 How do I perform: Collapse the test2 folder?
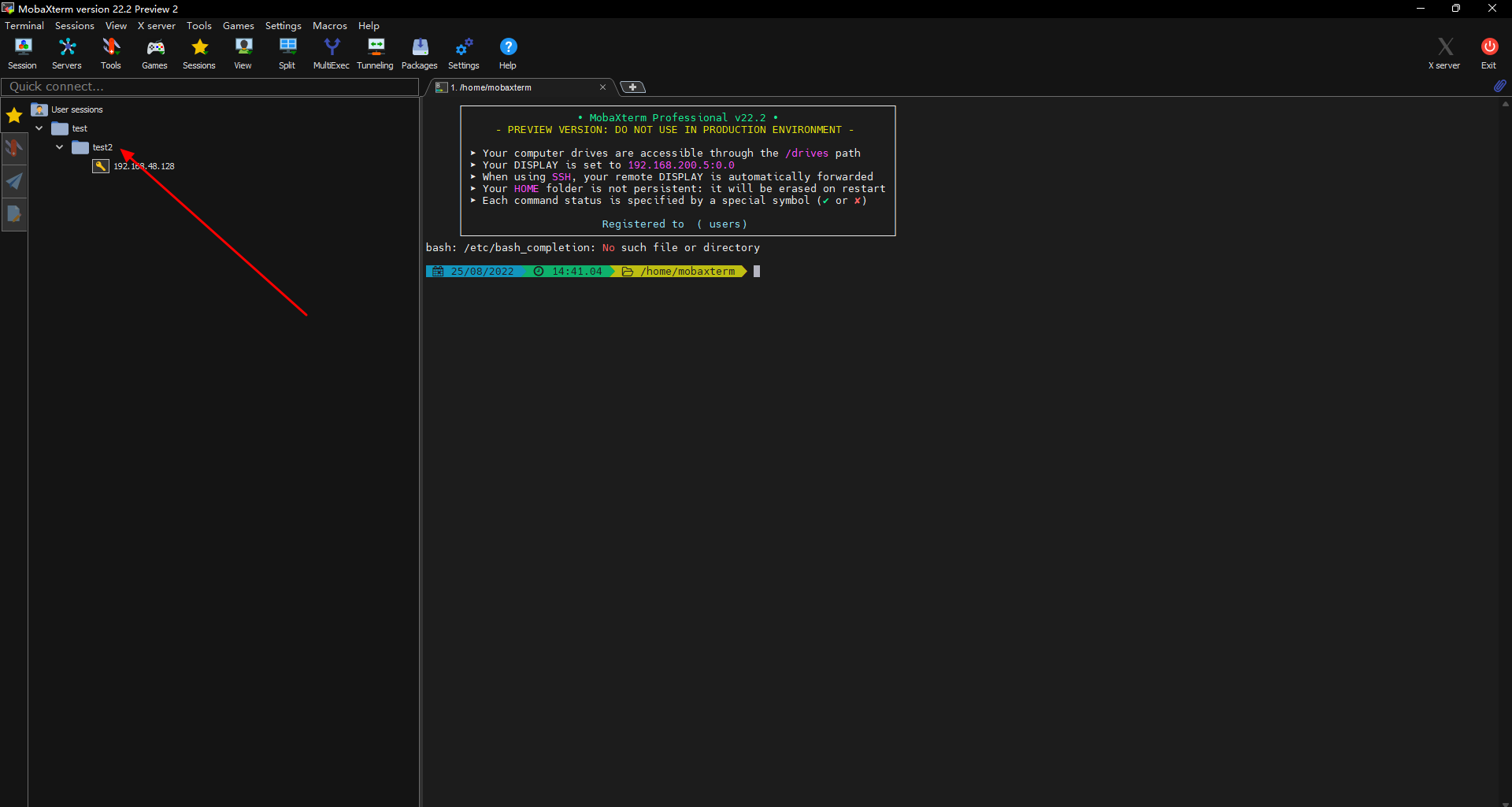click(x=60, y=147)
